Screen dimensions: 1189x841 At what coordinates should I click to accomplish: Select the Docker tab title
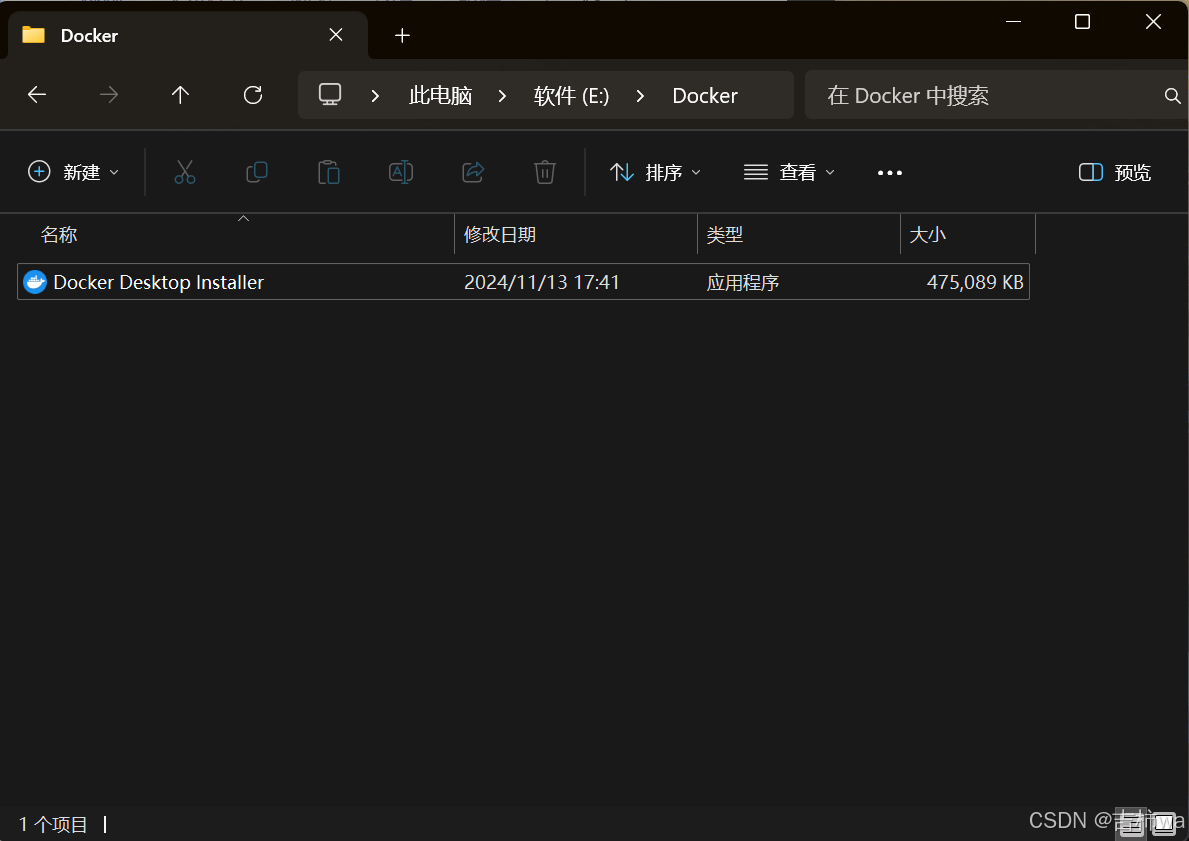coord(89,36)
